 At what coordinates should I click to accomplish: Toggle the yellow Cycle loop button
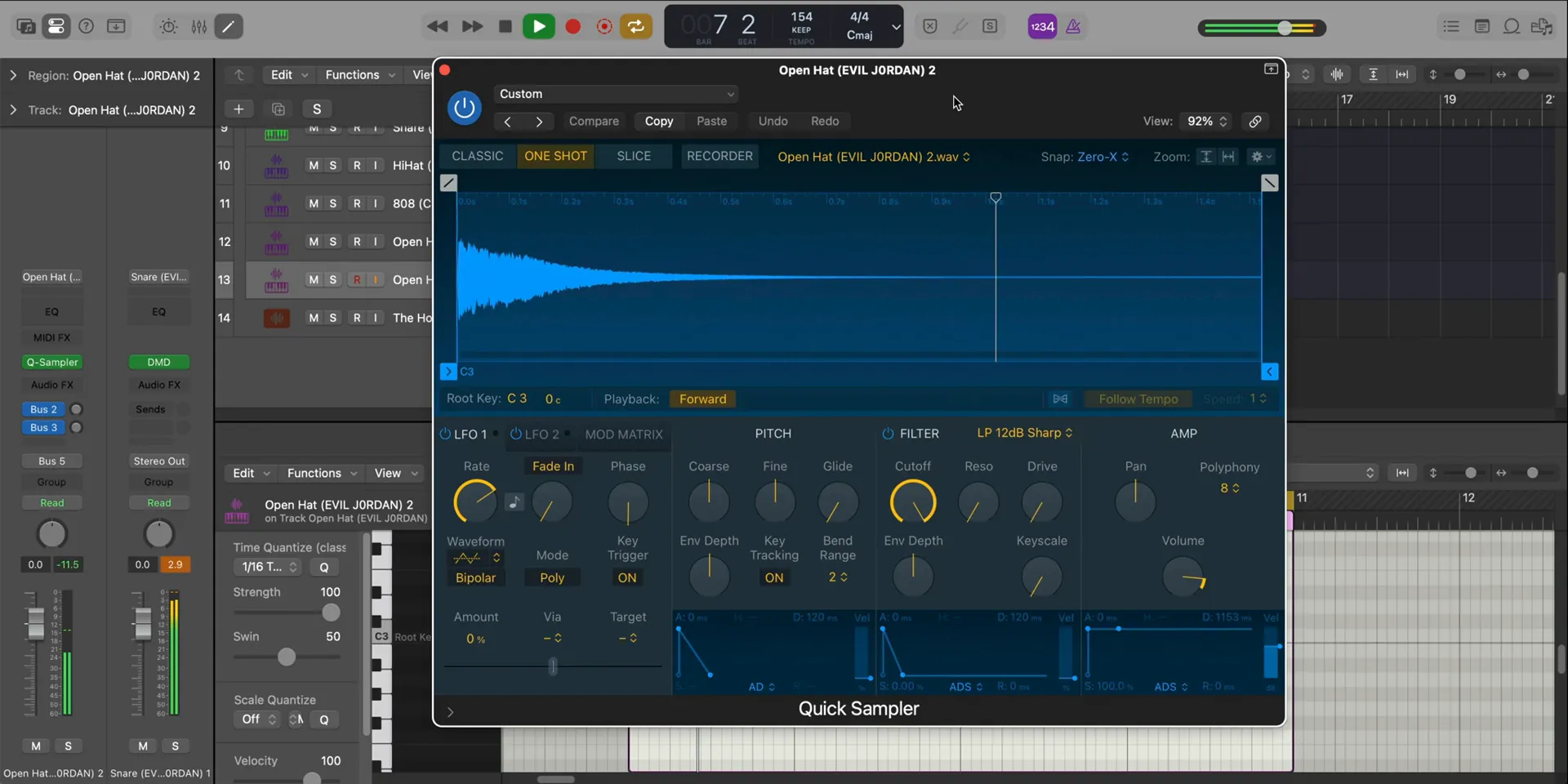tap(635, 26)
